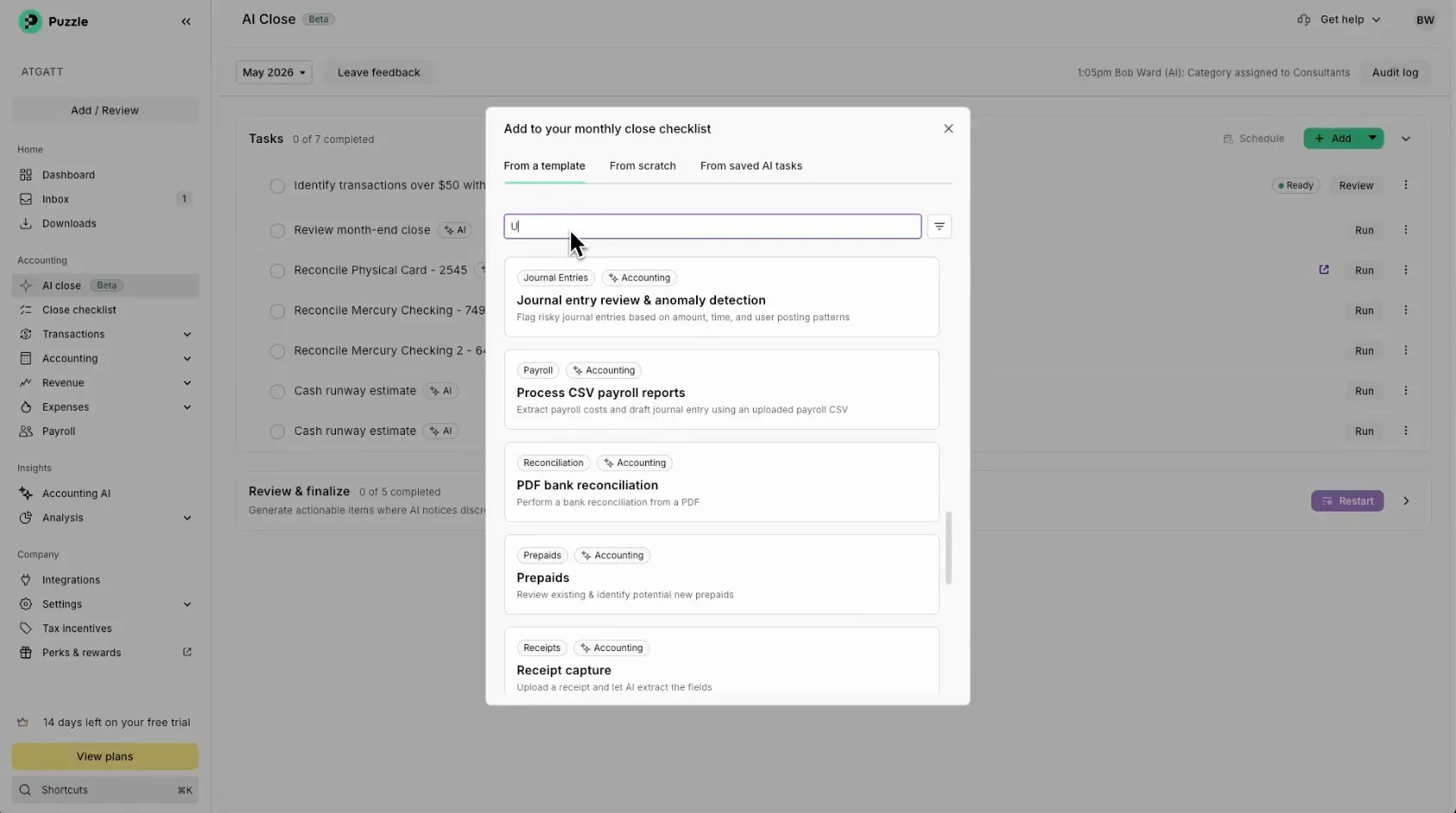Focus the template search input field
This screenshot has height=813, width=1456.
point(712,227)
